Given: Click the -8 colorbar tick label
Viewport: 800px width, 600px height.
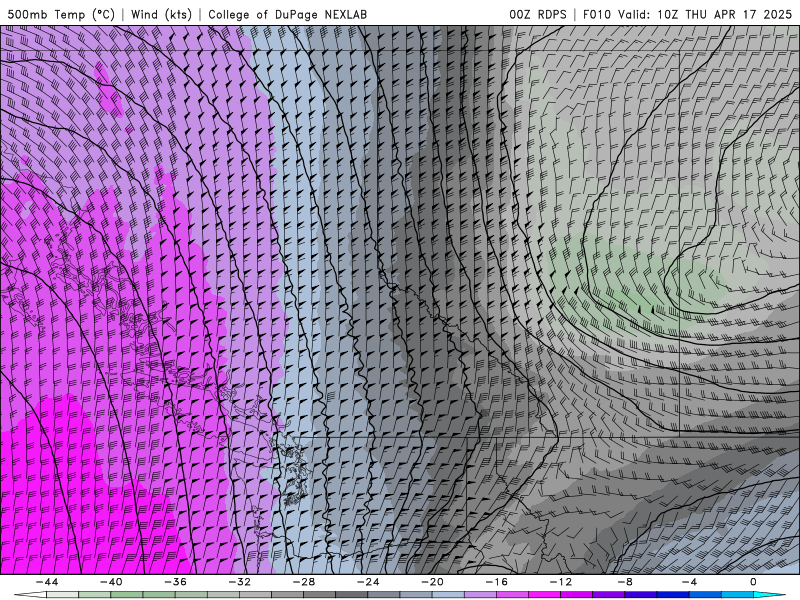Looking at the screenshot, I should click(625, 582).
